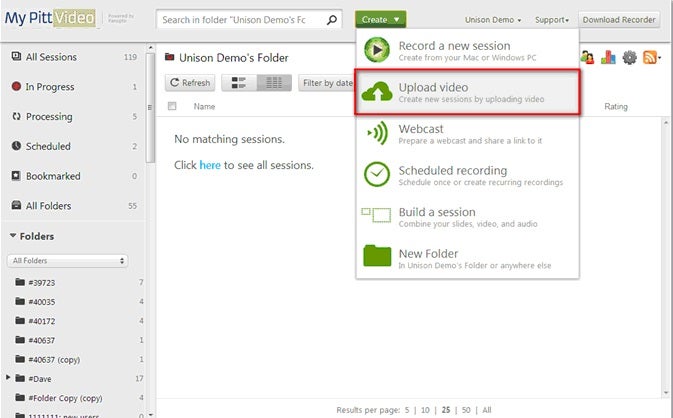Click the Download Recorder button

coord(618,20)
